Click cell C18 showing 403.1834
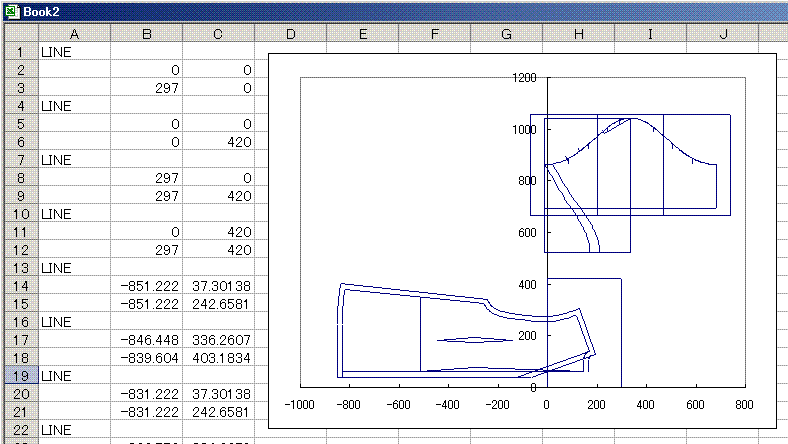The image size is (788, 444). (218, 357)
